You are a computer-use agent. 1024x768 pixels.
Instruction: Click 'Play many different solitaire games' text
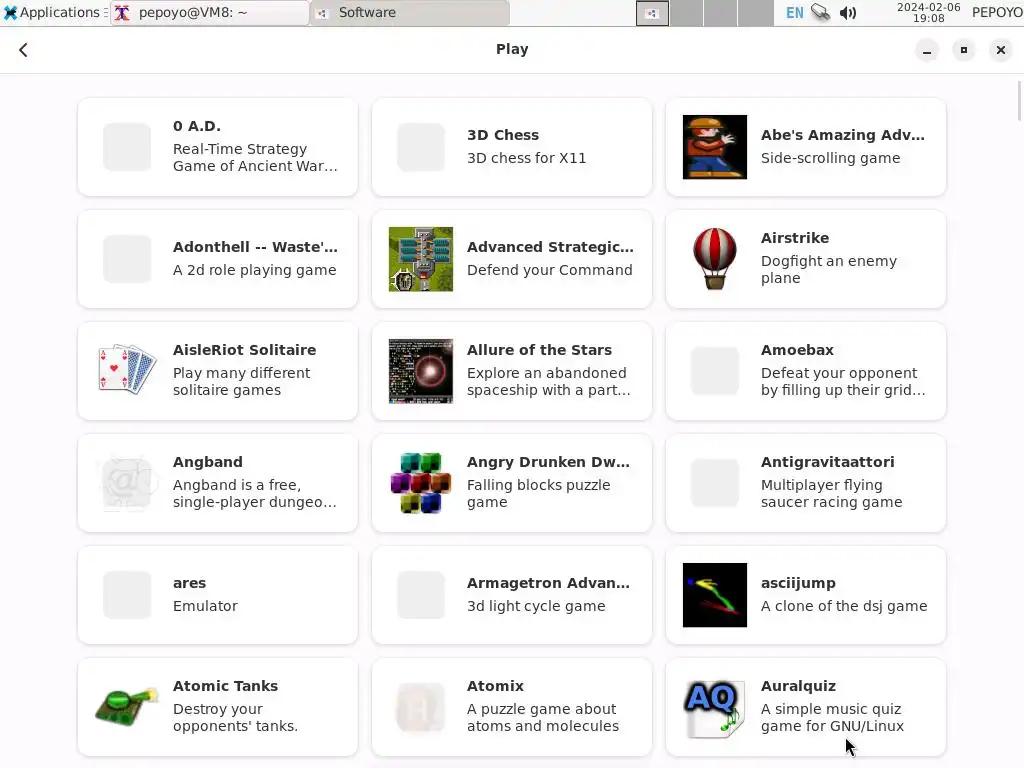tap(241, 381)
